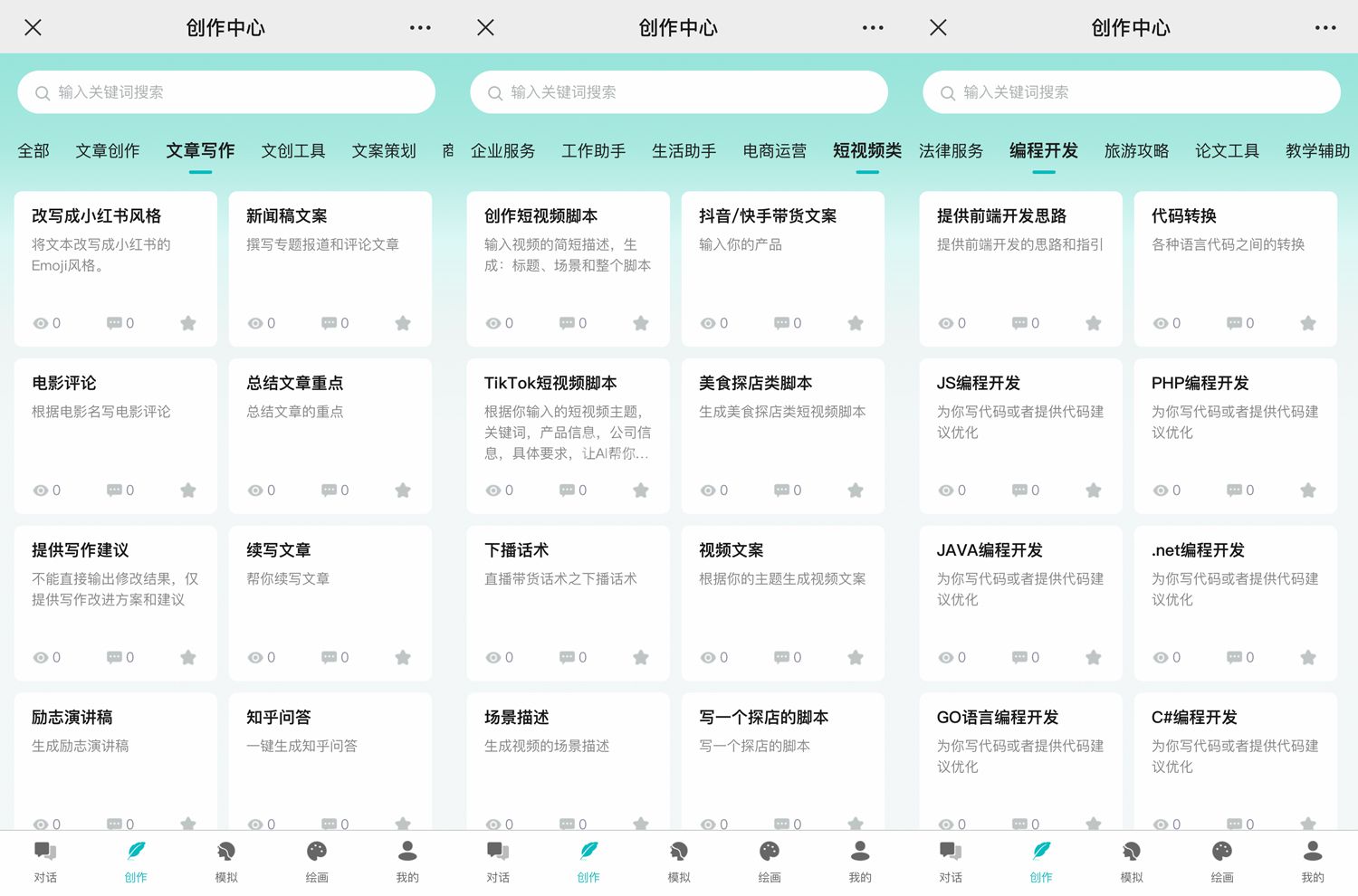Focus keyword search field in middle panel
1358x896 pixels.
(679, 92)
